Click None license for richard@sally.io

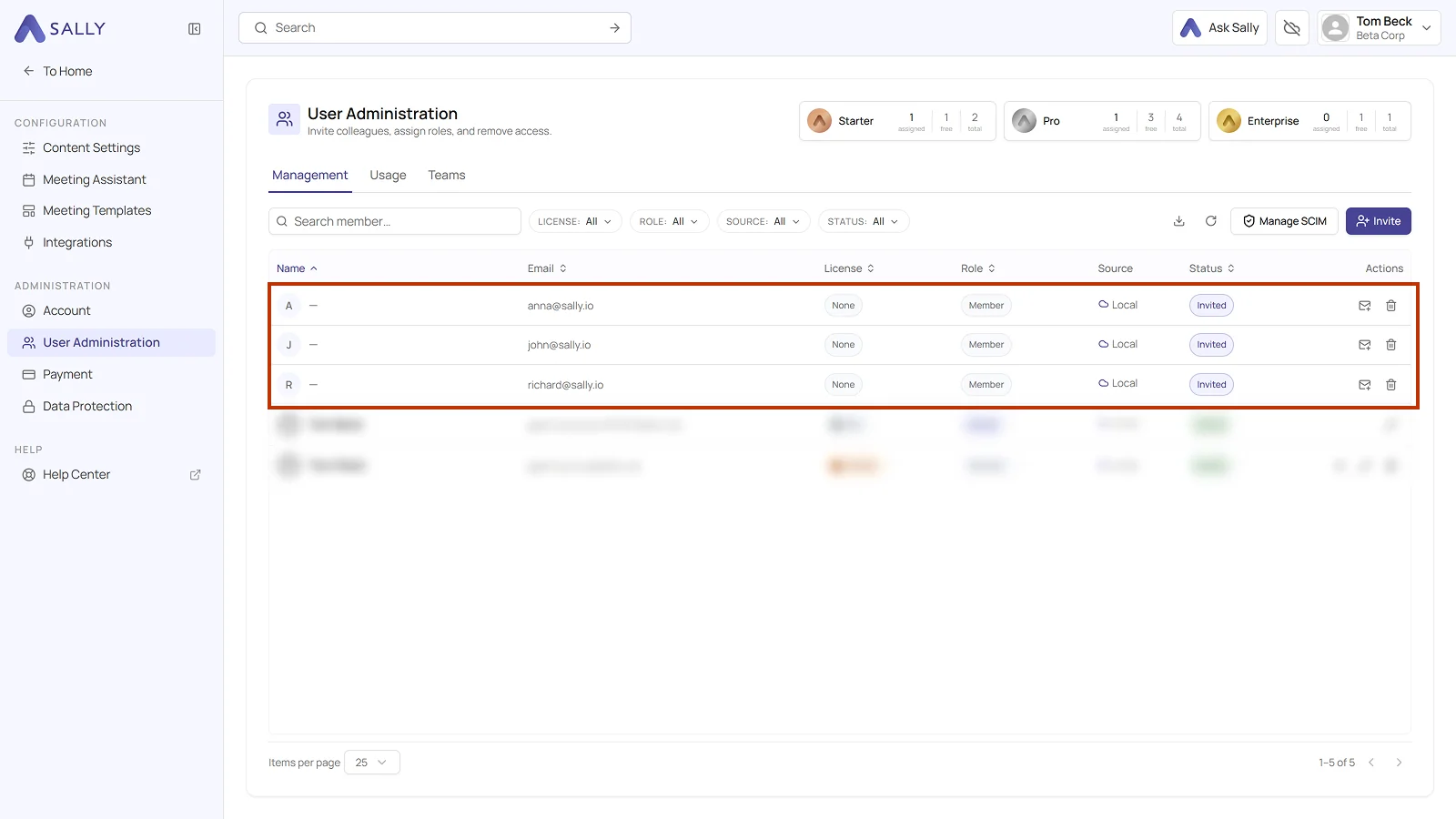click(844, 385)
